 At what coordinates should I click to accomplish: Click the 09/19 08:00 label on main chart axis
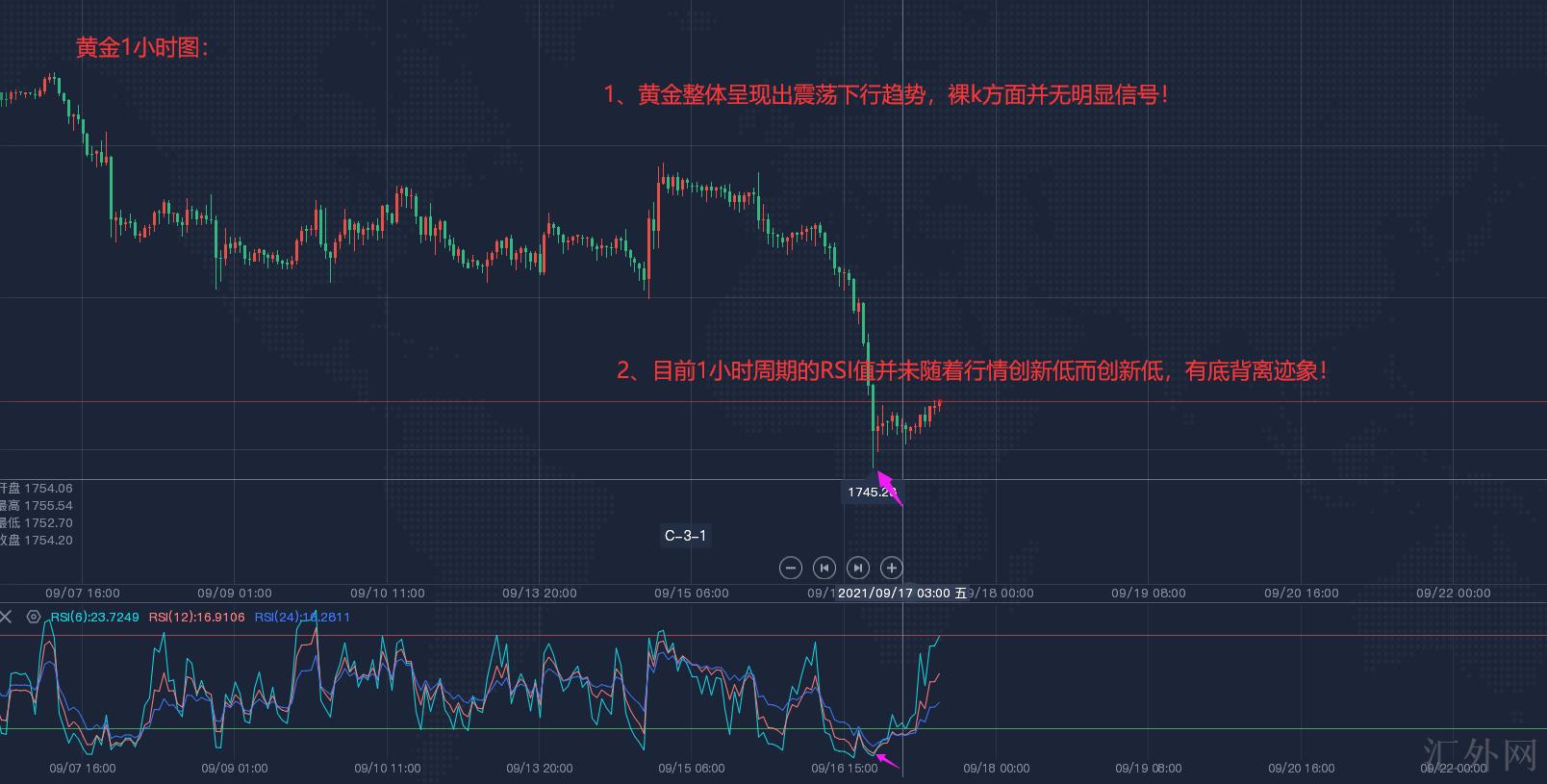point(1149,594)
